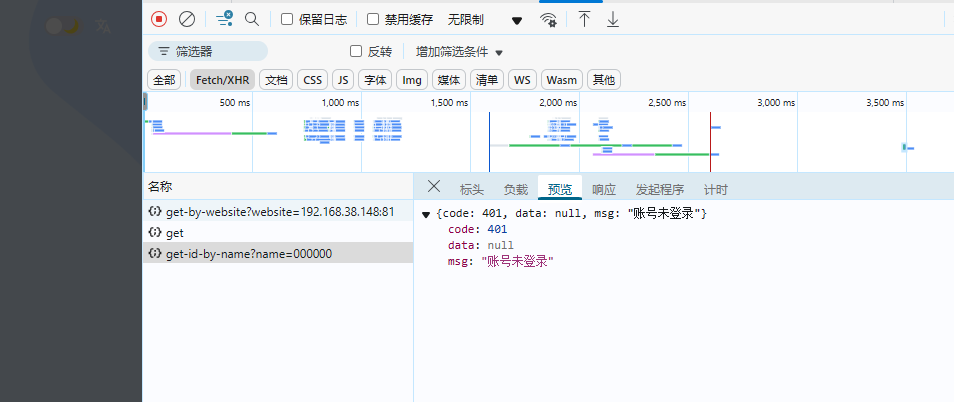Enable the 保留日志 checkbox
The image size is (954, 402).
point(287,19)
